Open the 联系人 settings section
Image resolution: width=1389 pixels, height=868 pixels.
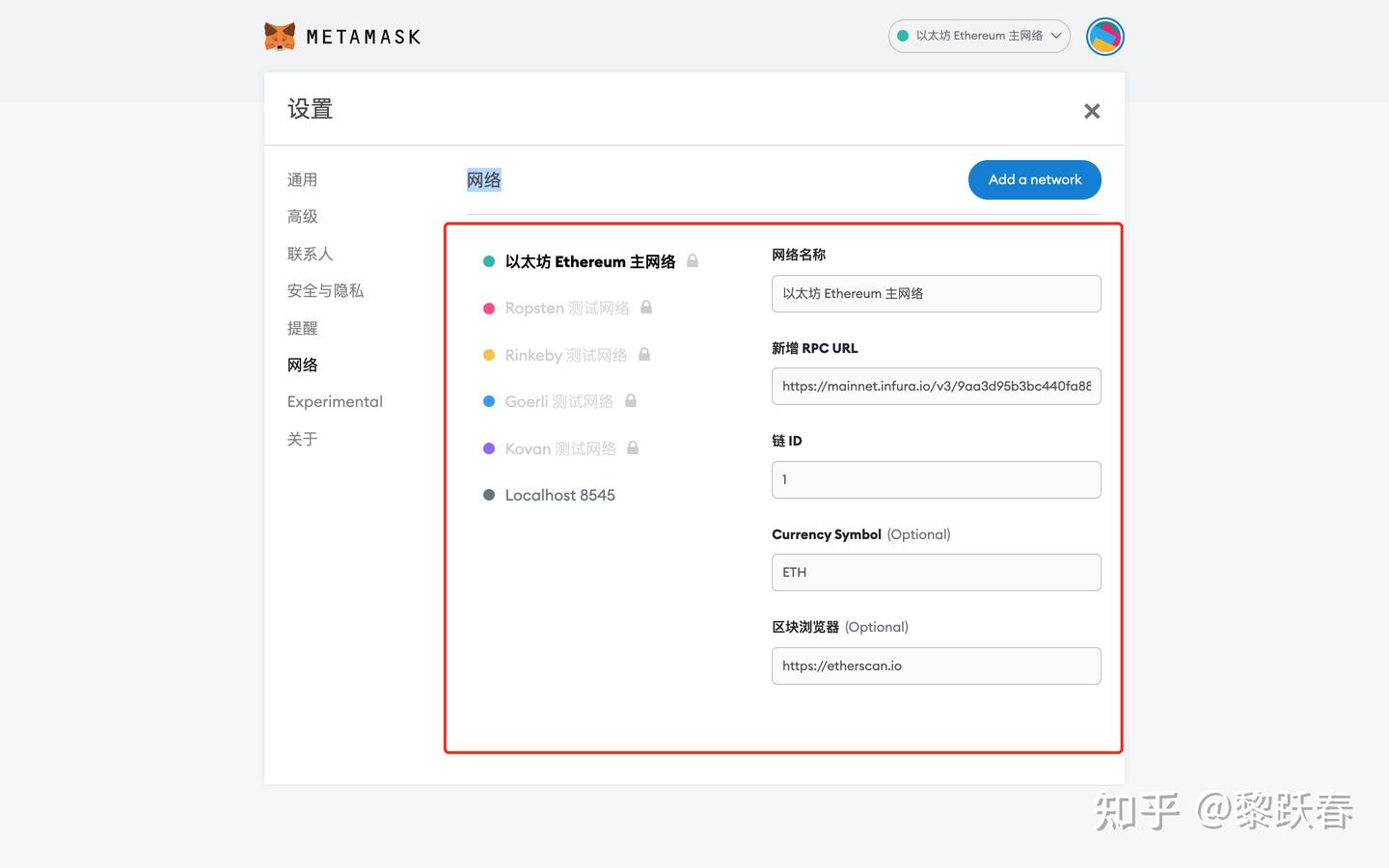(310, 253)
